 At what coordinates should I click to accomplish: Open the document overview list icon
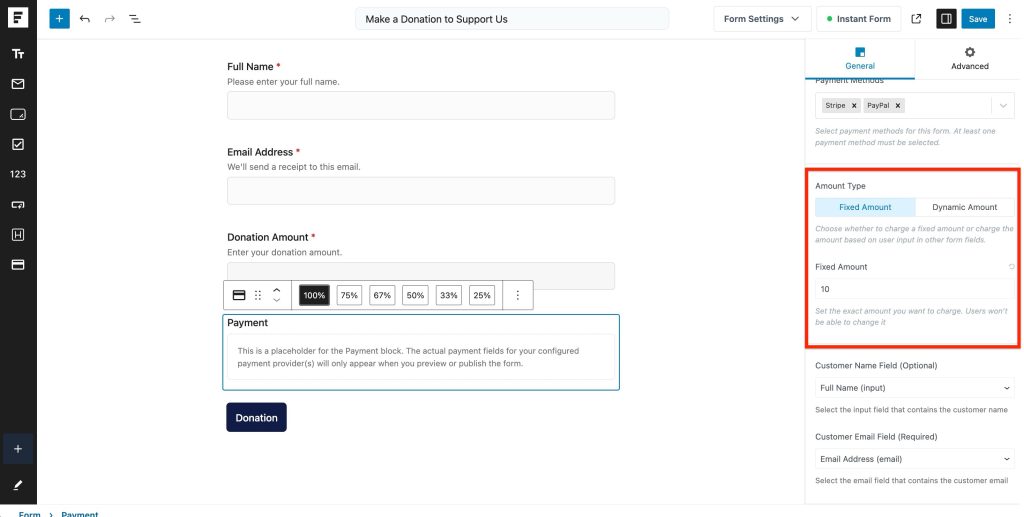click(x=135, y=19)
